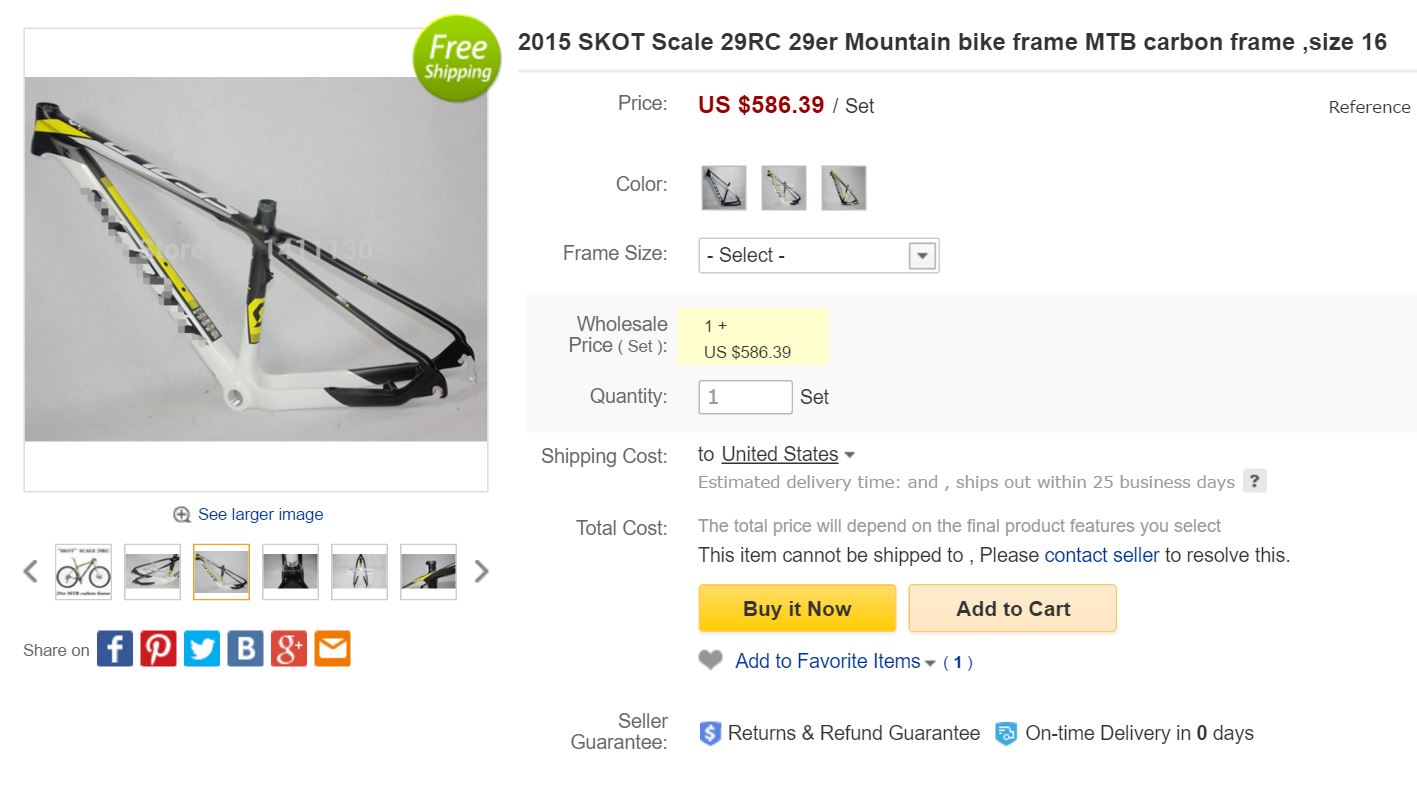
Task: Show the previous thumbnails with left arrow
Action: [x=31, y=571]
